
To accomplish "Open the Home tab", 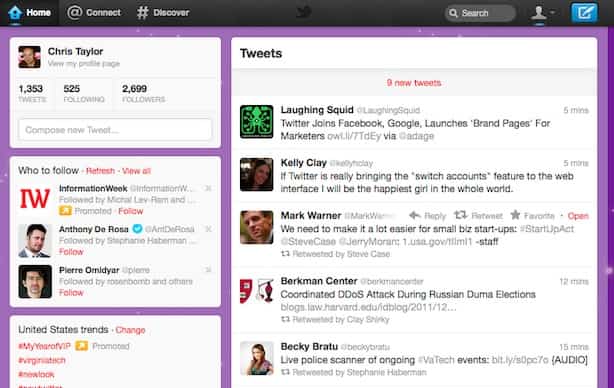I will [x=29, y=13].
